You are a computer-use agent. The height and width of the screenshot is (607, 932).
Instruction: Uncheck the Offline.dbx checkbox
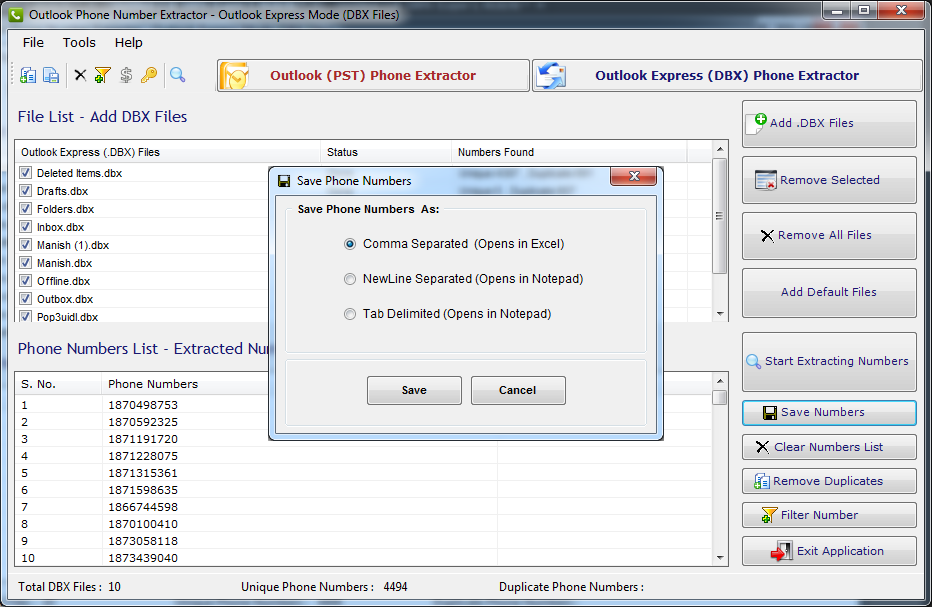pos(25,281)
